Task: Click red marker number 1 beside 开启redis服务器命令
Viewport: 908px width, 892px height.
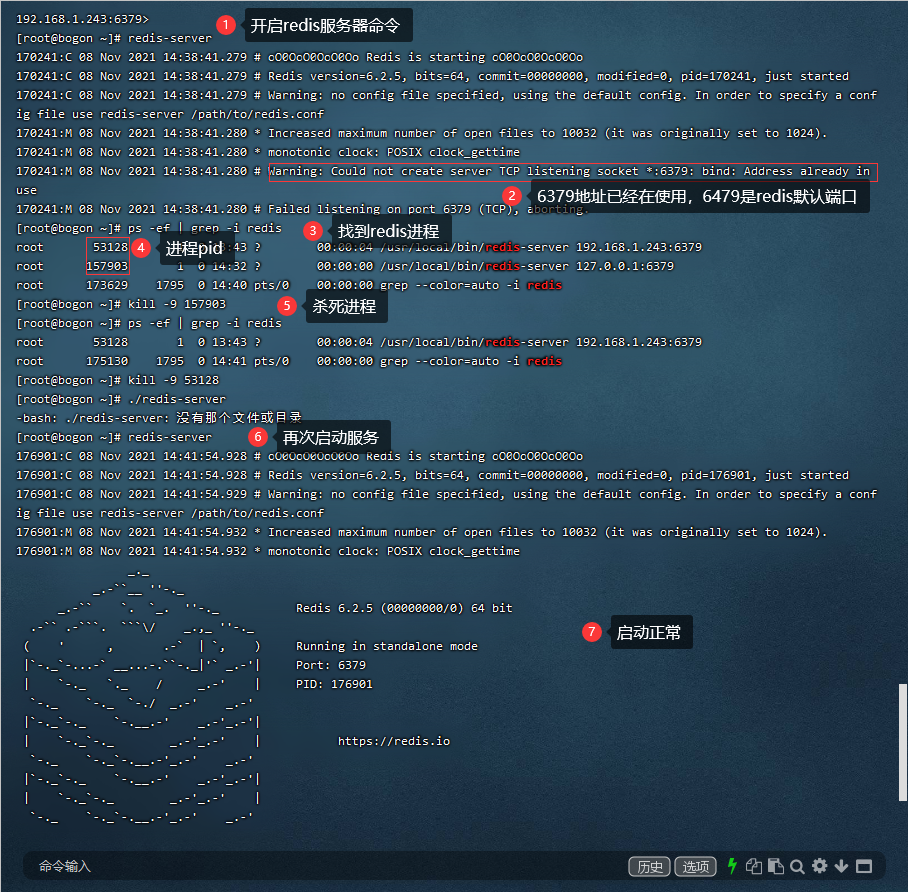Action: pos(226,24)
